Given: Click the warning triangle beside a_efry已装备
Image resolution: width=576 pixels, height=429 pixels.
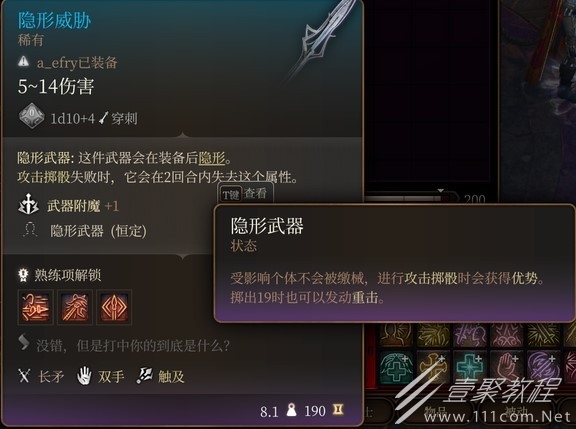Looking at the screenshot, I should click(x=24, y=61).
